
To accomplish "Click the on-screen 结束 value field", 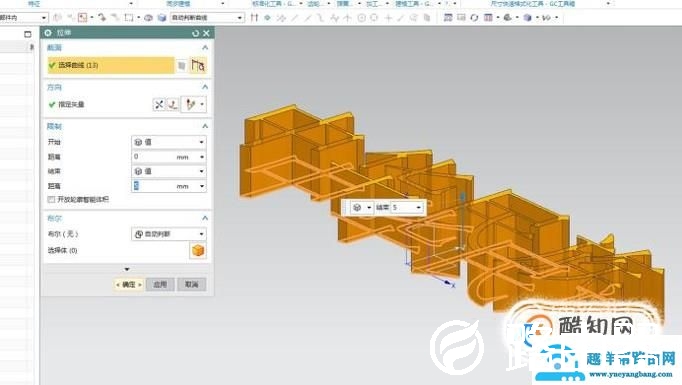I will (x=402, y=208).
